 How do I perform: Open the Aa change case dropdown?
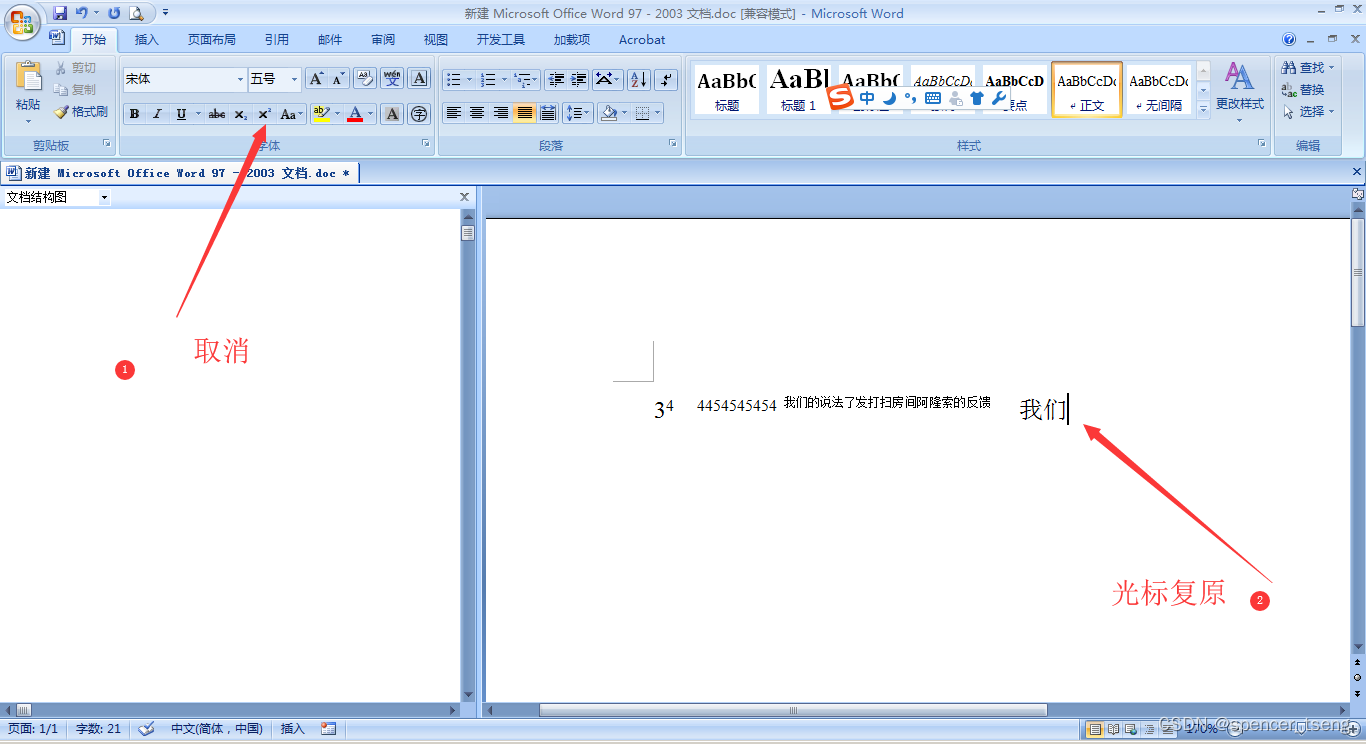pos(292,114)
